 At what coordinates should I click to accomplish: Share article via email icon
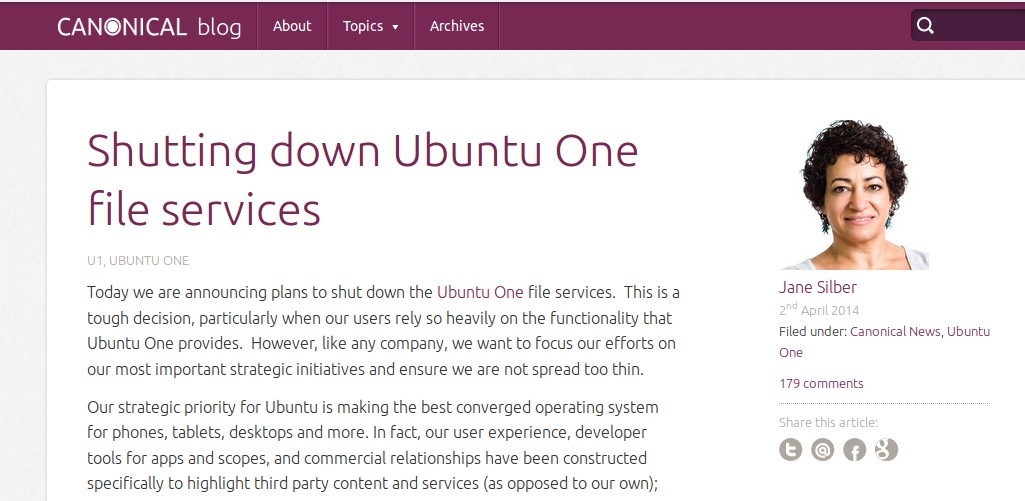(x=822, y=449)
